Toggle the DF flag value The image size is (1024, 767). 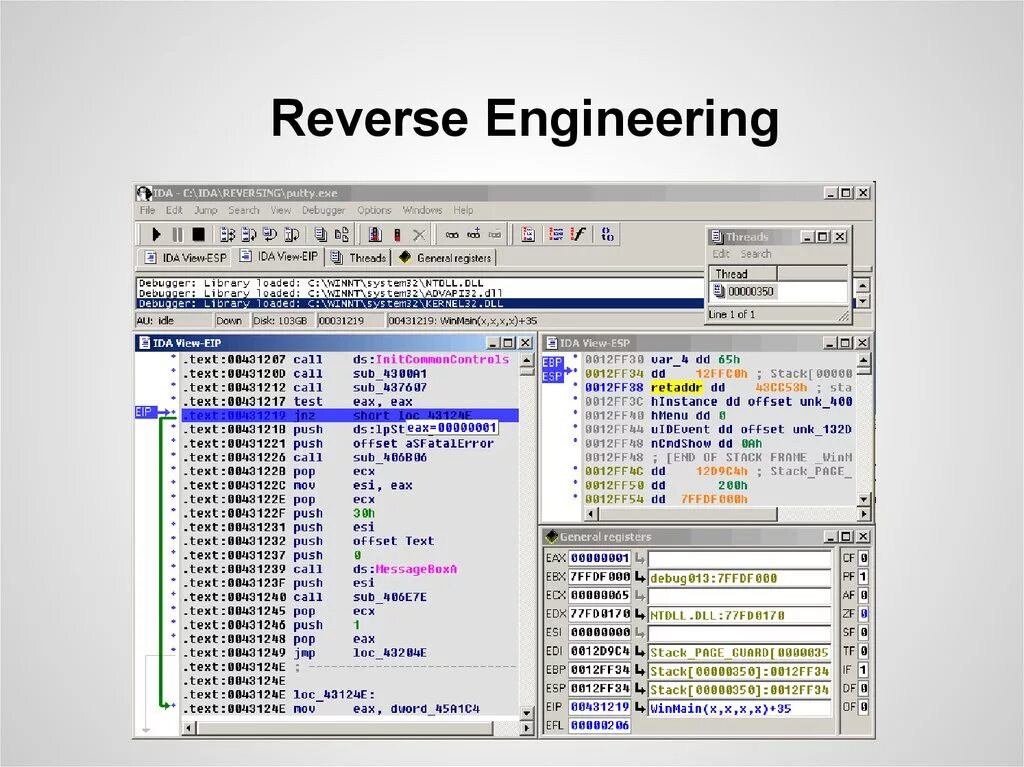pyautogui.click(x=863, y=688)
